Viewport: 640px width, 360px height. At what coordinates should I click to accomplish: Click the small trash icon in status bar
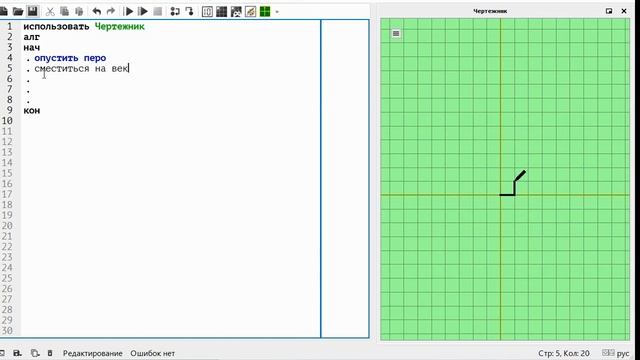click(x=50, y=353)
